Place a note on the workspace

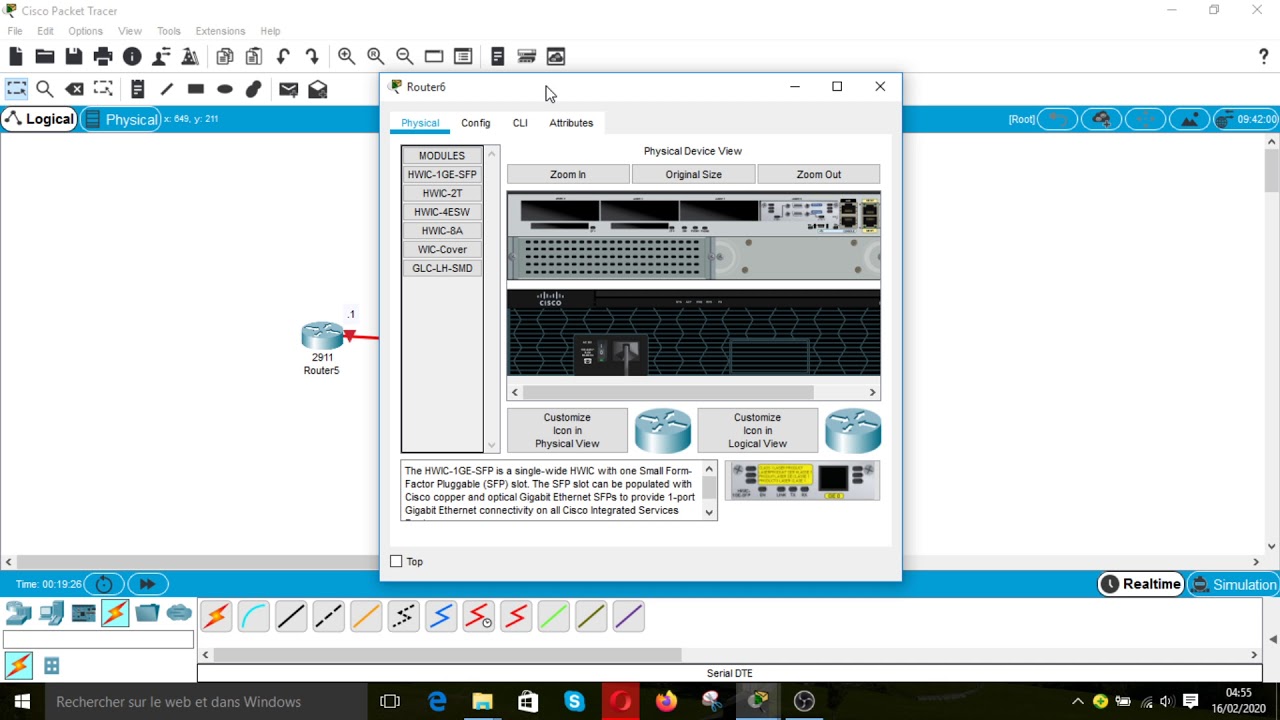coord(137,89)
